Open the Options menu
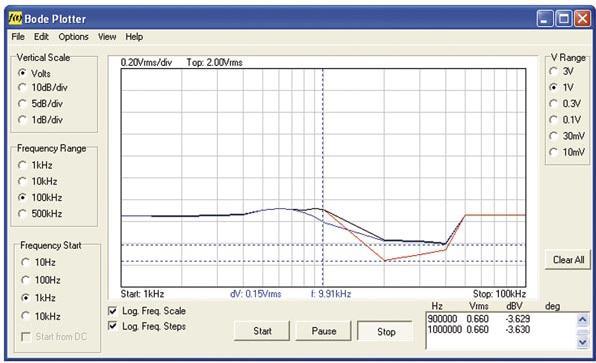Viewport: 596px width, 363px height. click(x=73, y=37)
